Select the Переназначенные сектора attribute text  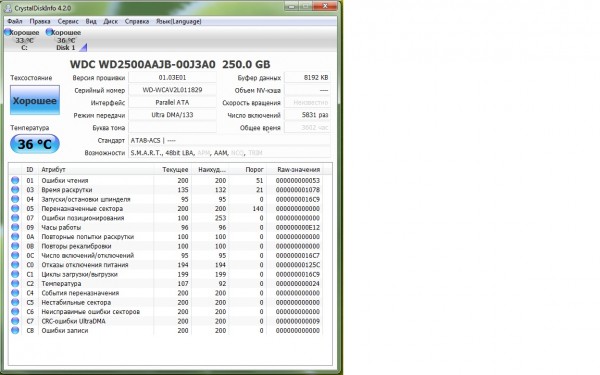point(82,209)
